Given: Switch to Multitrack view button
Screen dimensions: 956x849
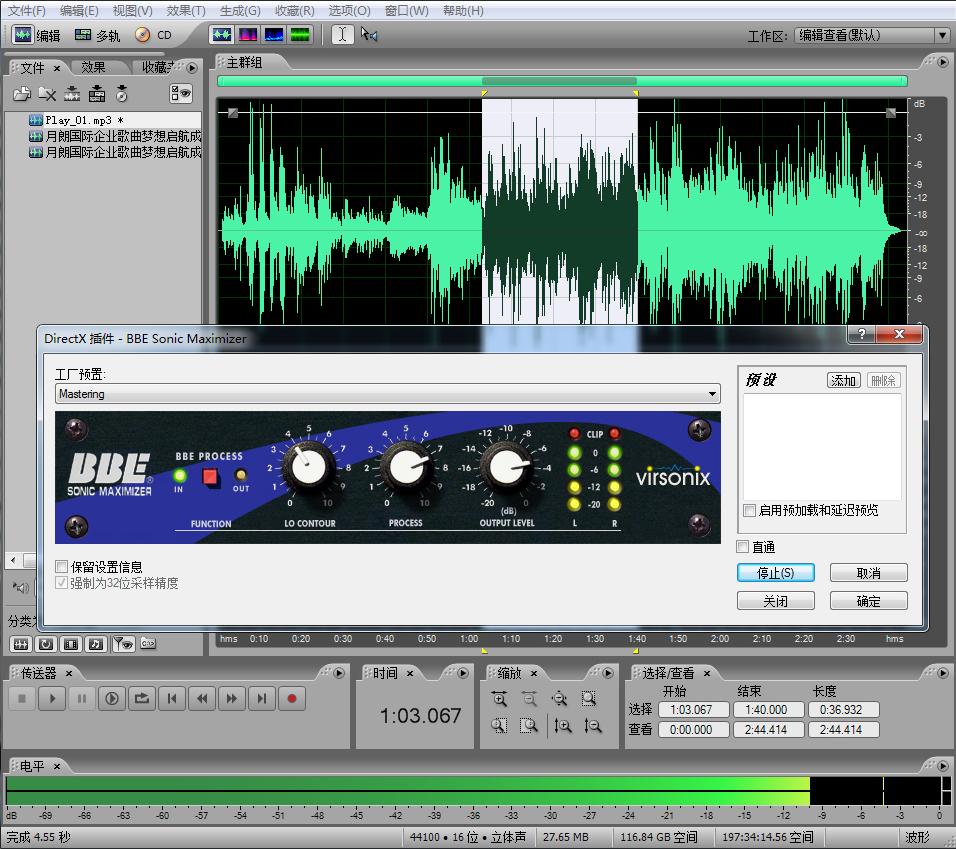Looking at the screenshot, I should pyautogui.click(x=98, y=35).
